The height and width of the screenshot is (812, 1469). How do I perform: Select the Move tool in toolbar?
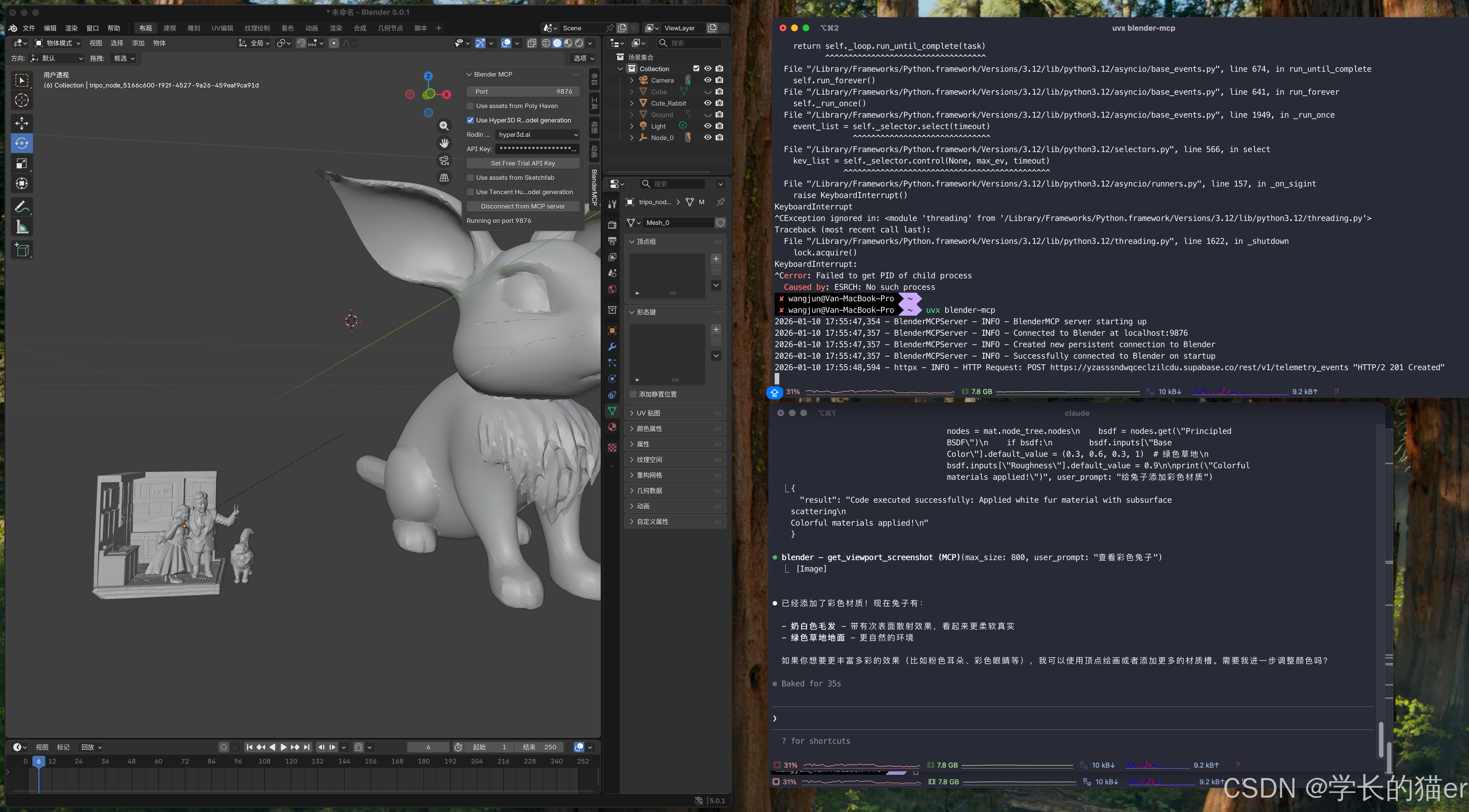(x=22, y=123)
